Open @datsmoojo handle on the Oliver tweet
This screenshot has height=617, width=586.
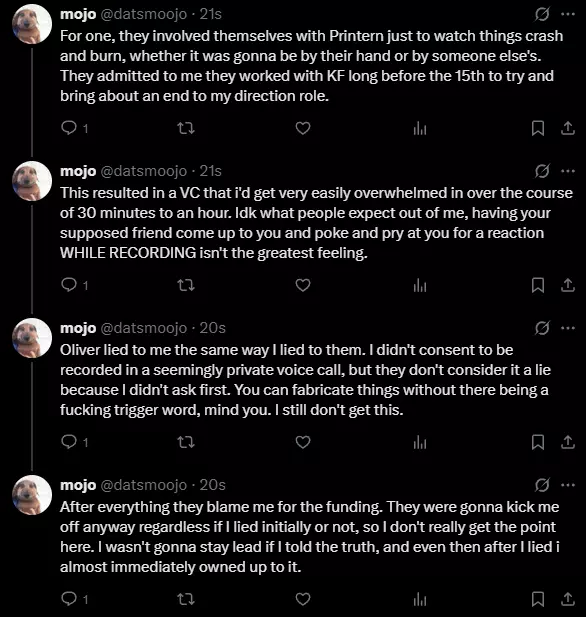tap(144, 328)
